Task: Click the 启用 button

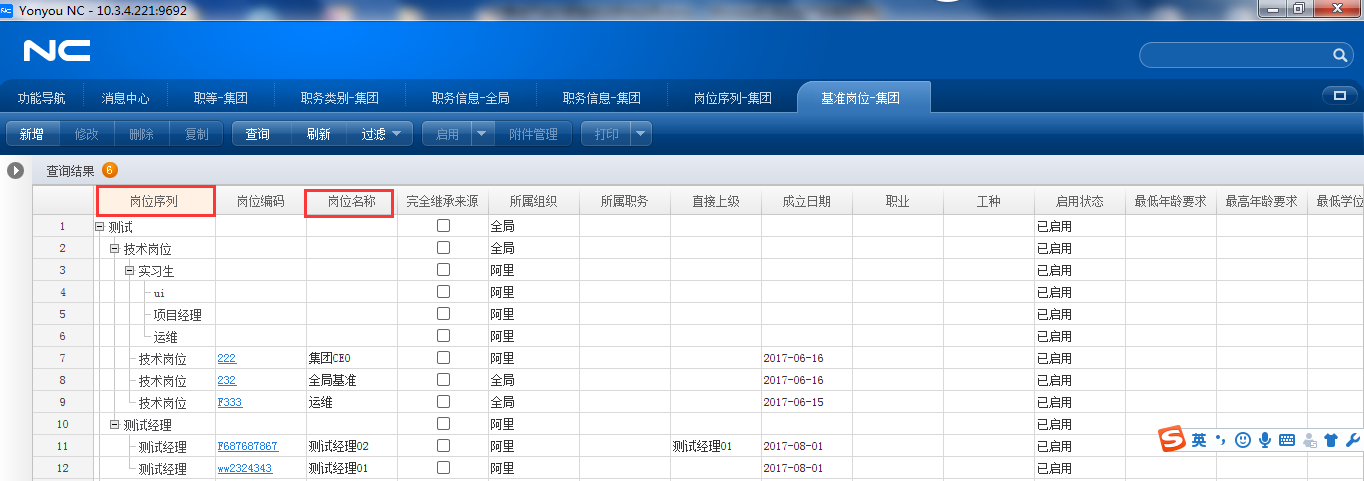Action: point(447,133)
